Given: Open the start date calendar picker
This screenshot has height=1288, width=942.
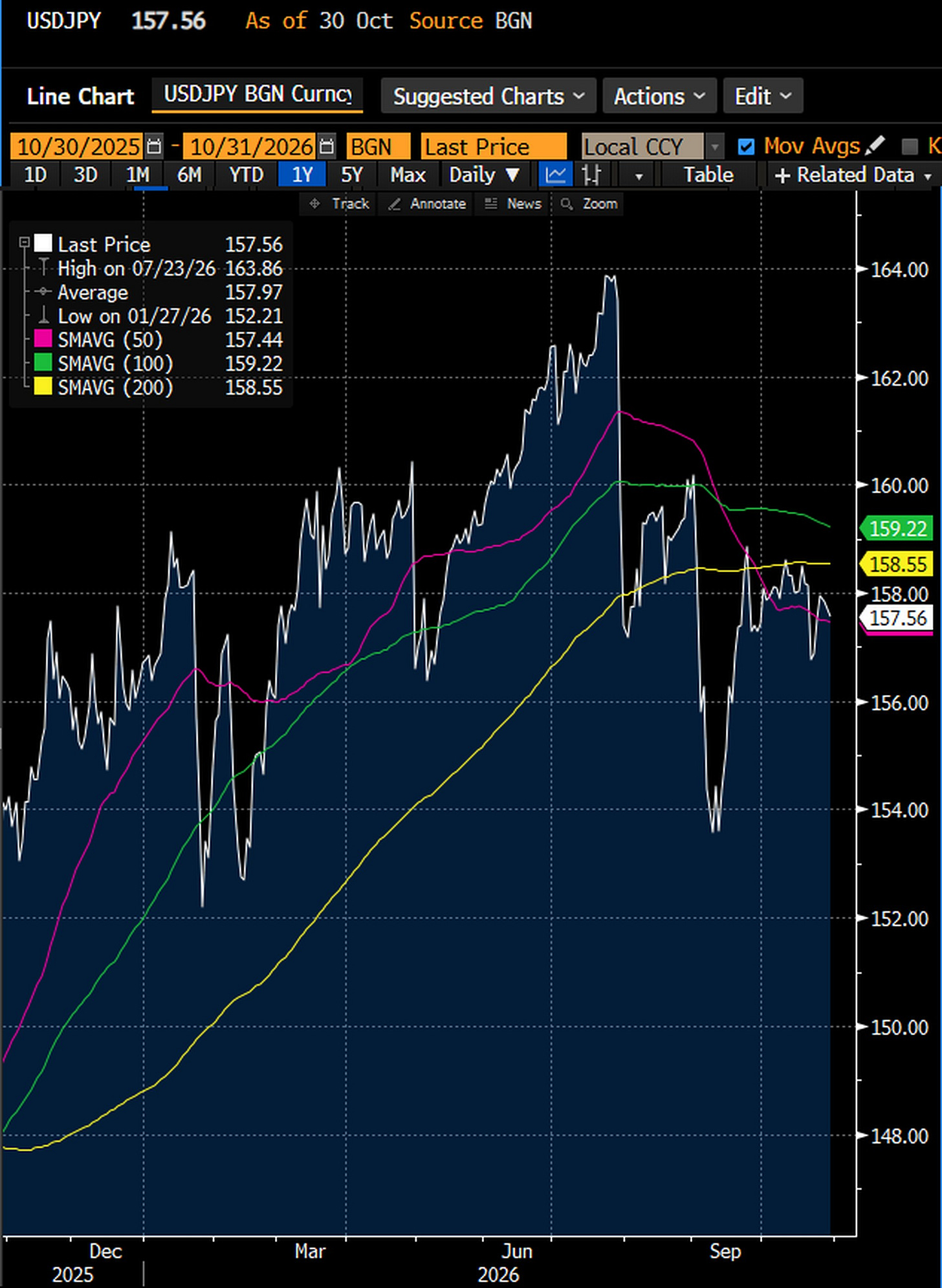Looking at the screenshot, I should [x=154, y=147].
